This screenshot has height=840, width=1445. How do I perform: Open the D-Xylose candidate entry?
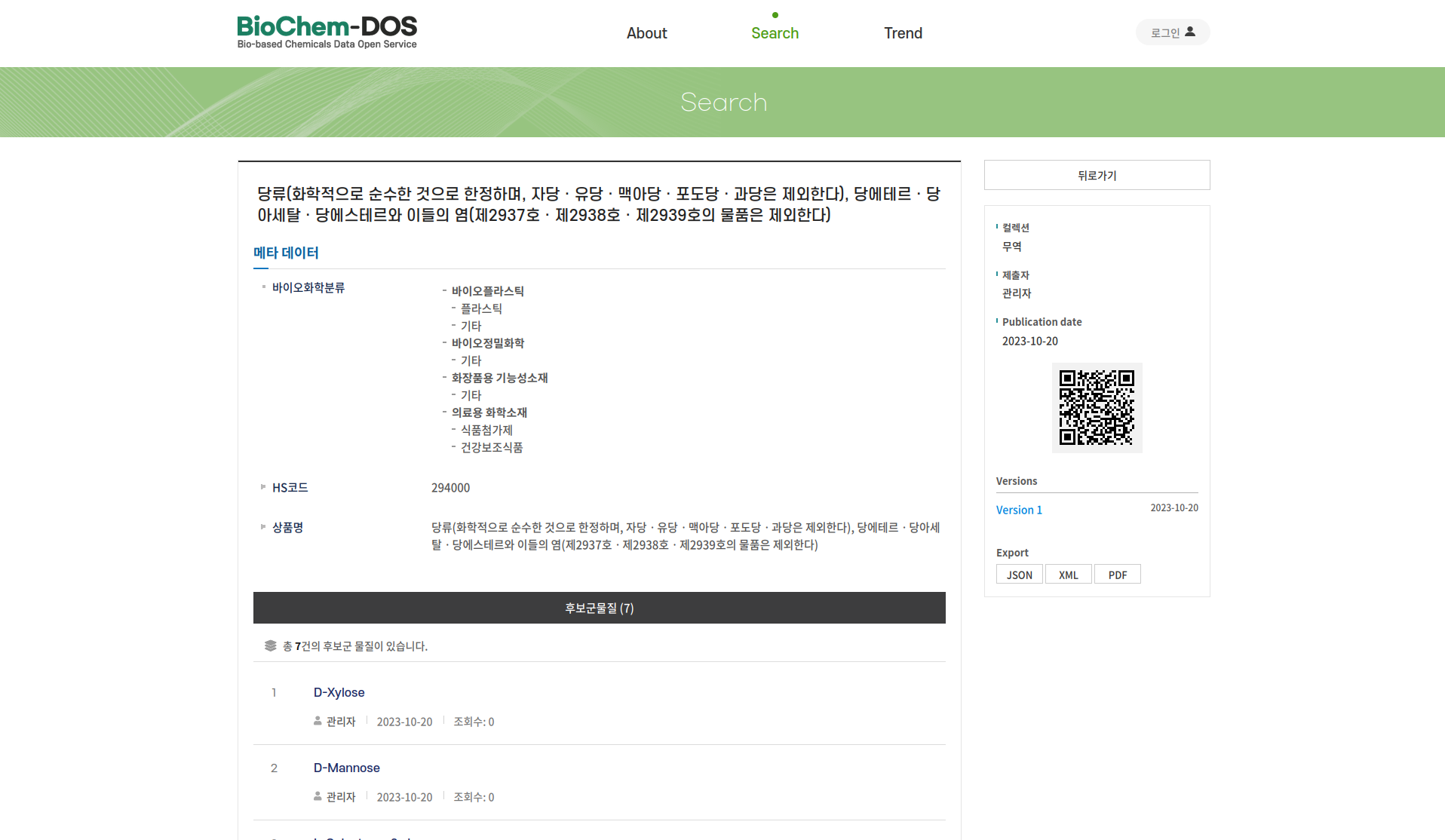[x=339, y=692]
